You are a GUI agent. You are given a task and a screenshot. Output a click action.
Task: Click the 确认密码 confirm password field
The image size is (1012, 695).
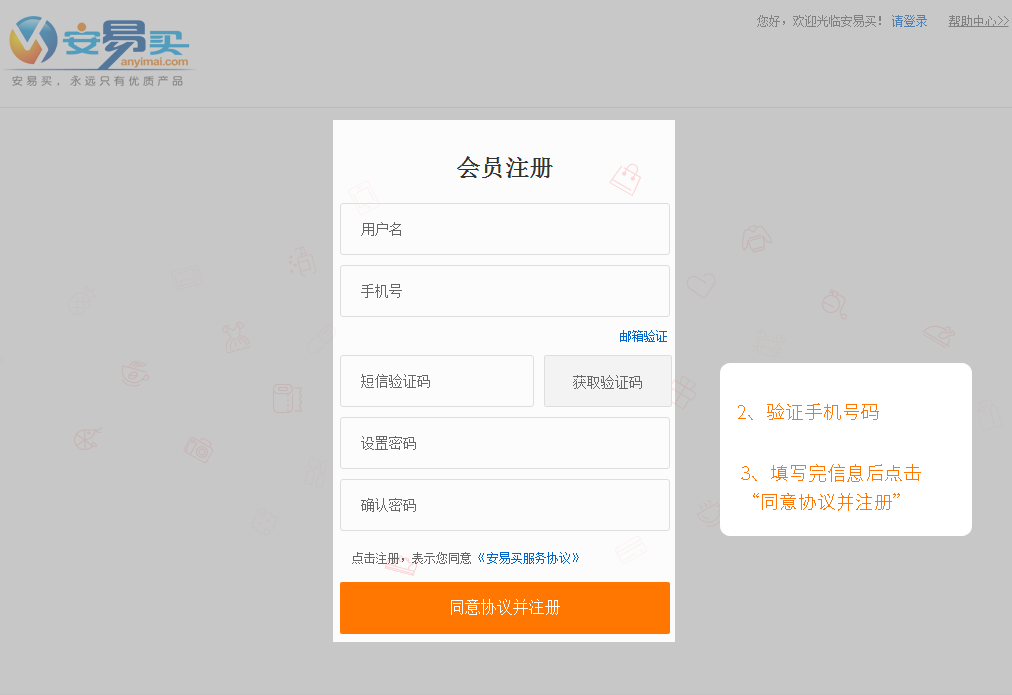click(505, 505)
